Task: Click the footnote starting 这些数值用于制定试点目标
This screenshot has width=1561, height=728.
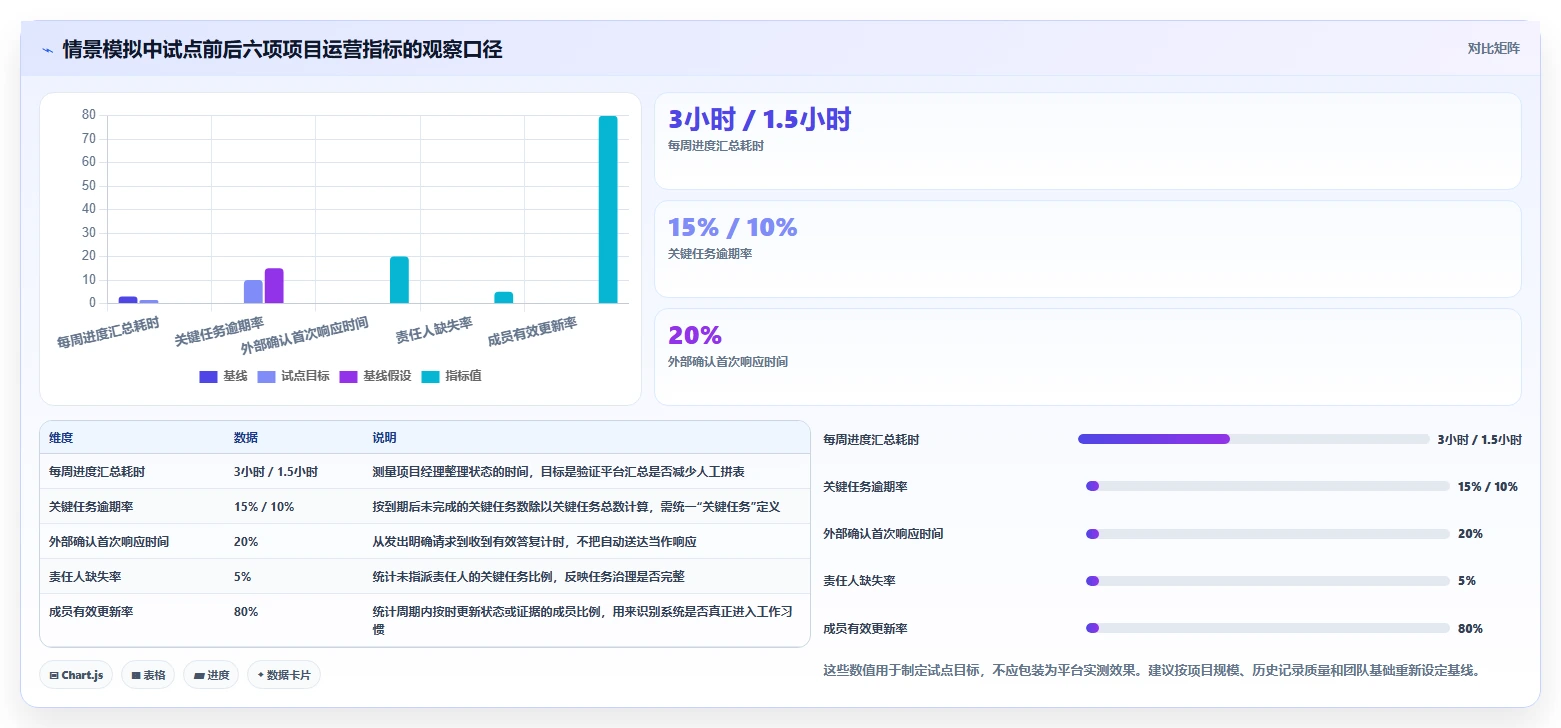Action: coord(1151,670)
